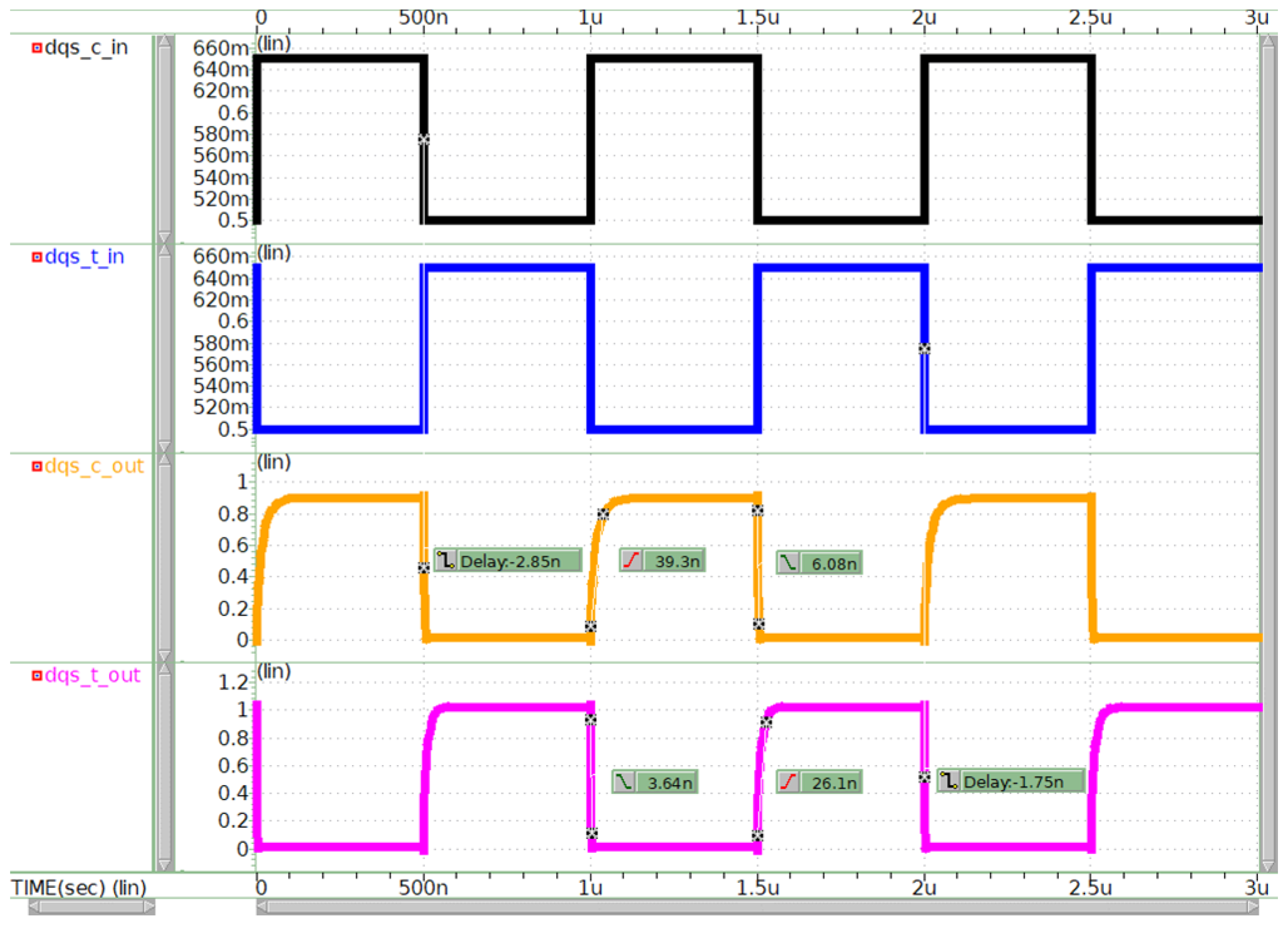Click the rise-time icon next to 39.3n

pos(631,560)
